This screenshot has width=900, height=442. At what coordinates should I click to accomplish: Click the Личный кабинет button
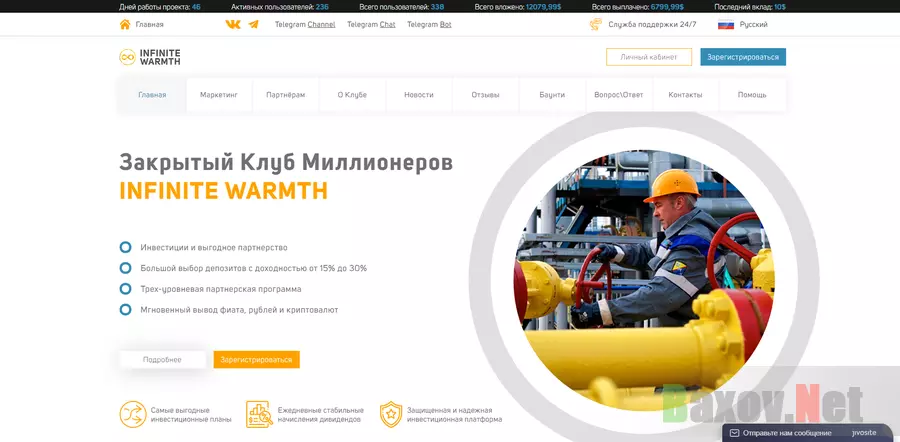[649, 57]
